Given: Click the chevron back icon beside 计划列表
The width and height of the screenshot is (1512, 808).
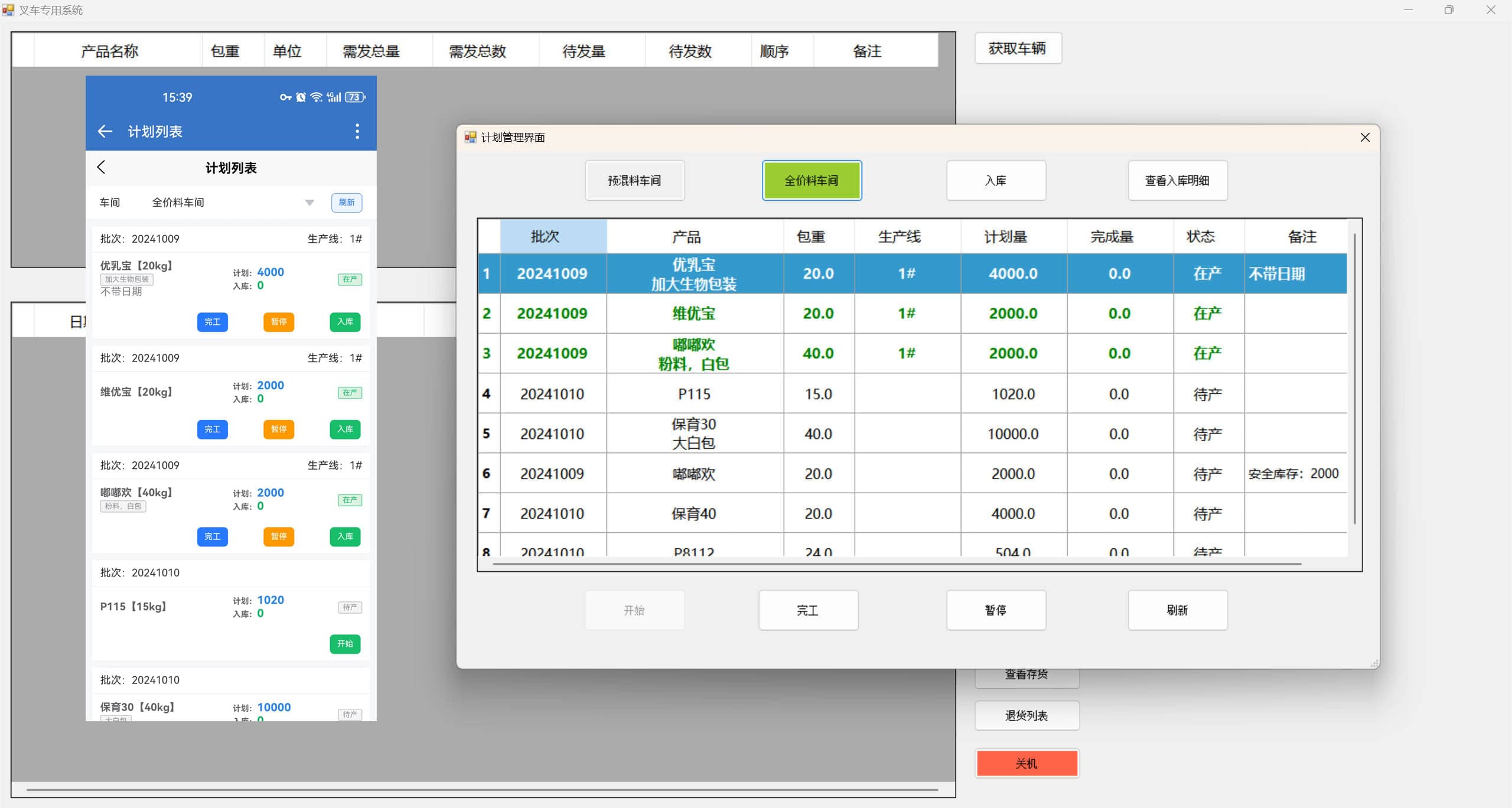Looking at the screenshot, I should 101,167.
